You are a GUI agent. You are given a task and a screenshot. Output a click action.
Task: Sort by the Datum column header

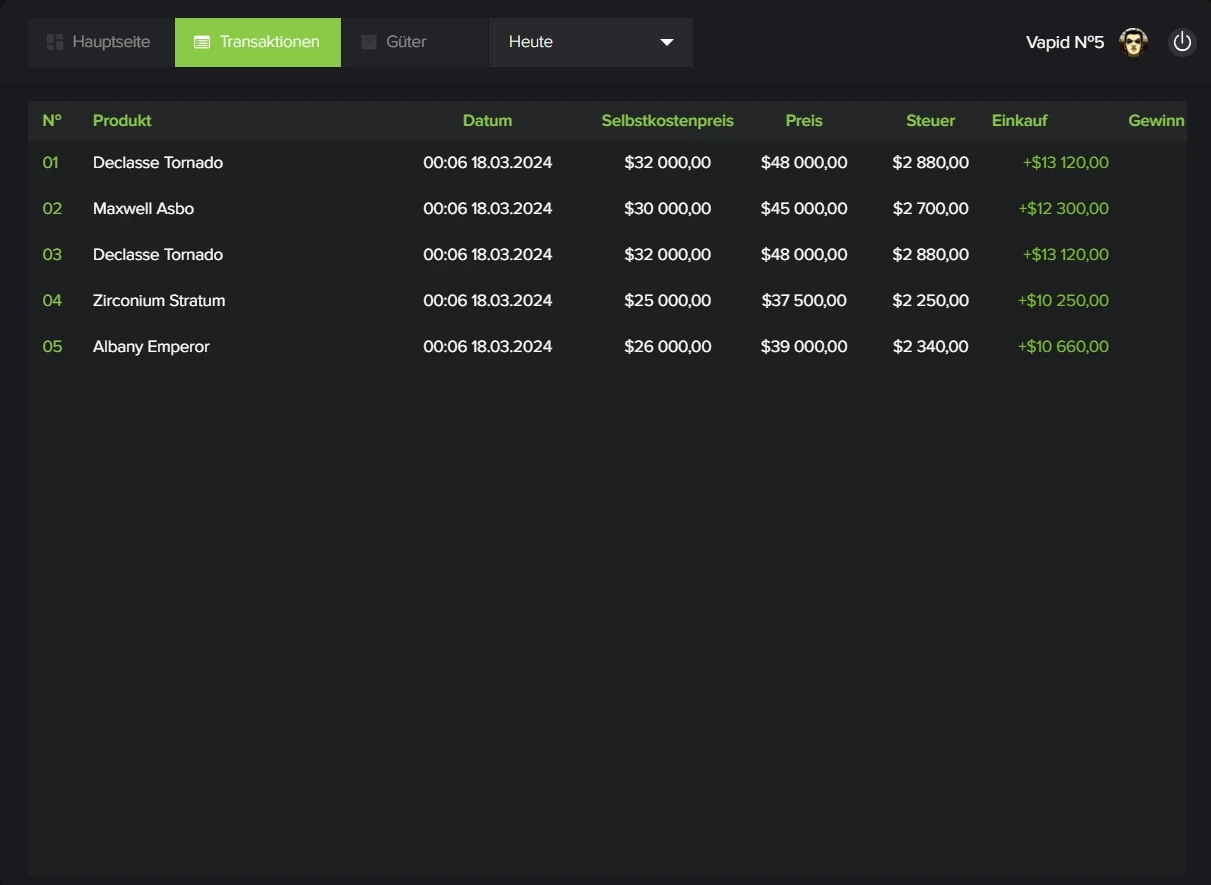click(487, 120)
